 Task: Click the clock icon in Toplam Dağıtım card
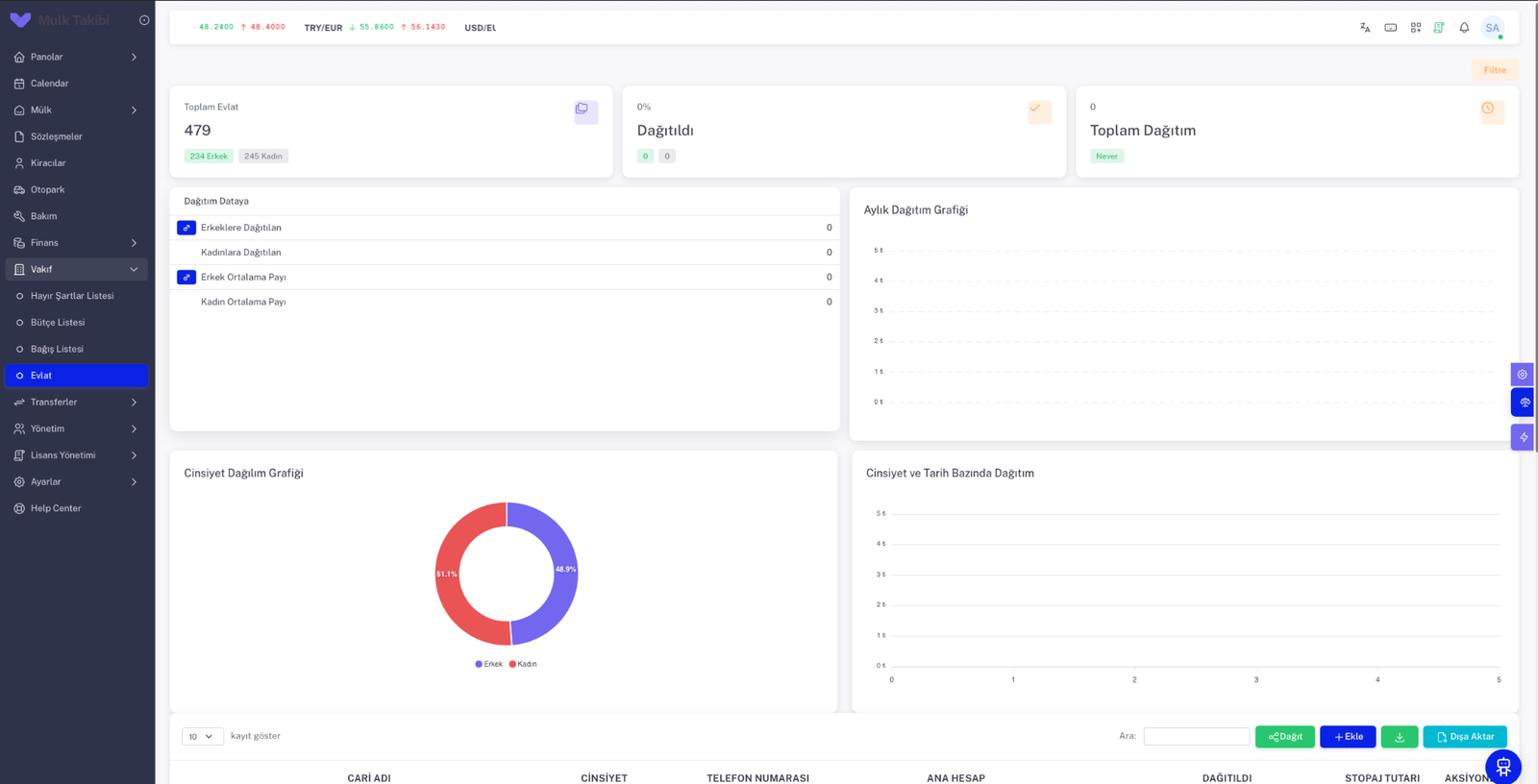pyautogui.click(x=1492, y=111)
